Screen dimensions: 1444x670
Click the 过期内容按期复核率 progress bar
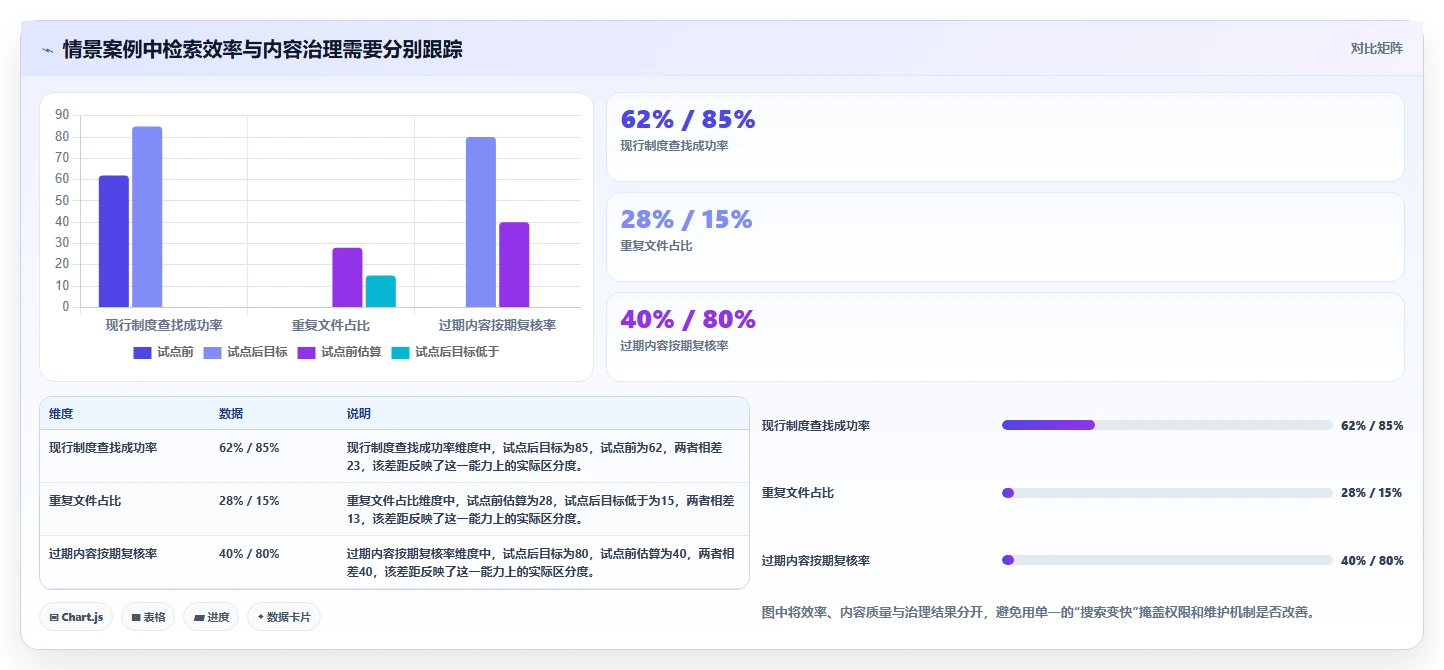[1167, 560]
